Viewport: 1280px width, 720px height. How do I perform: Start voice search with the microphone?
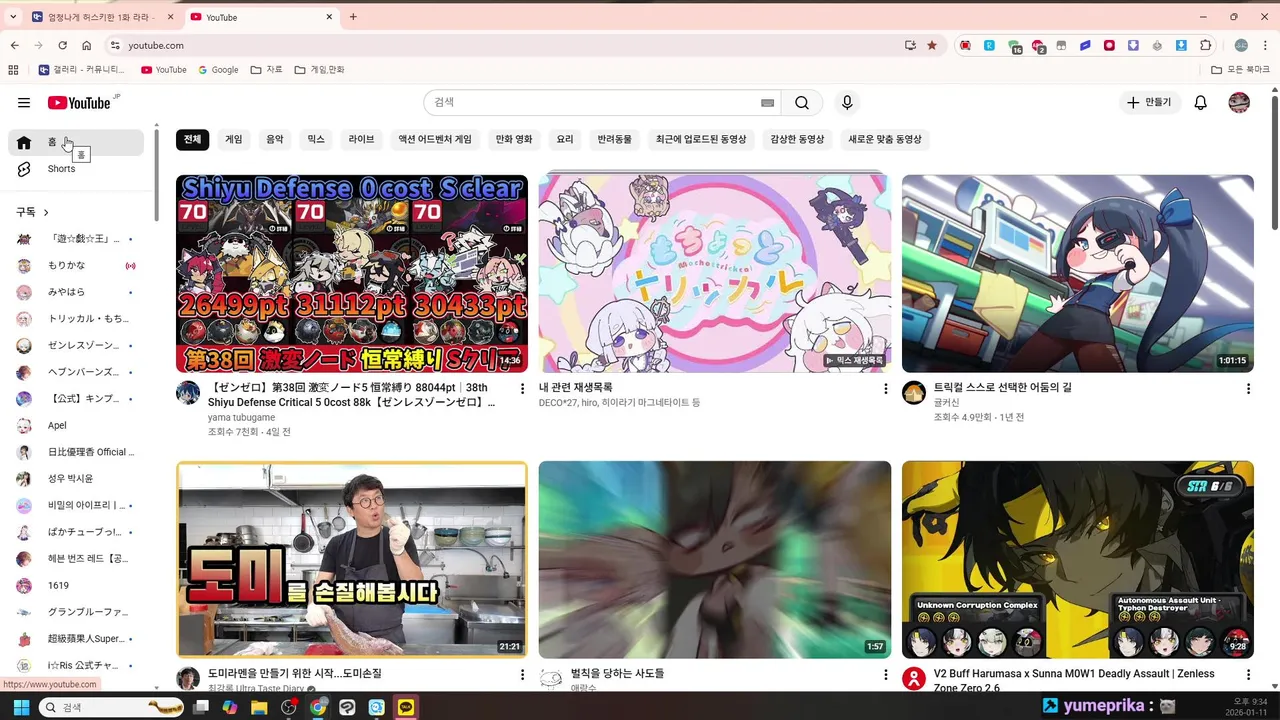click(x=847, y=102)
